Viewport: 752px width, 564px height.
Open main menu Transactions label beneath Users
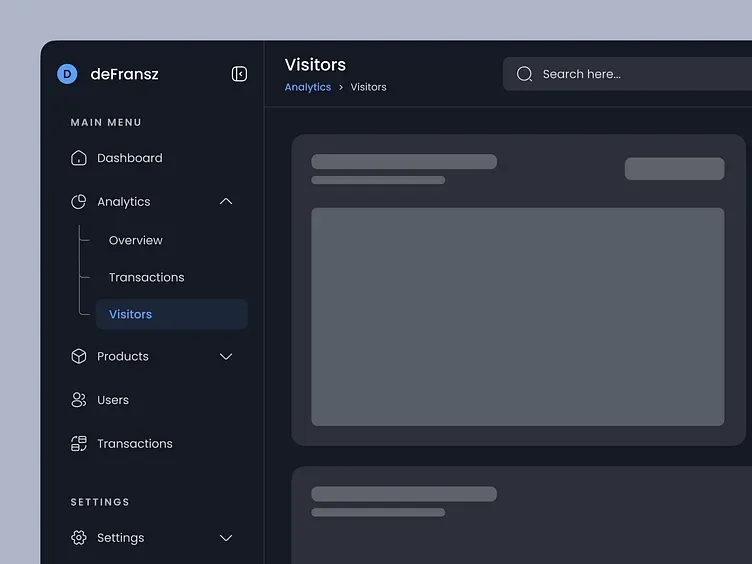135,444
